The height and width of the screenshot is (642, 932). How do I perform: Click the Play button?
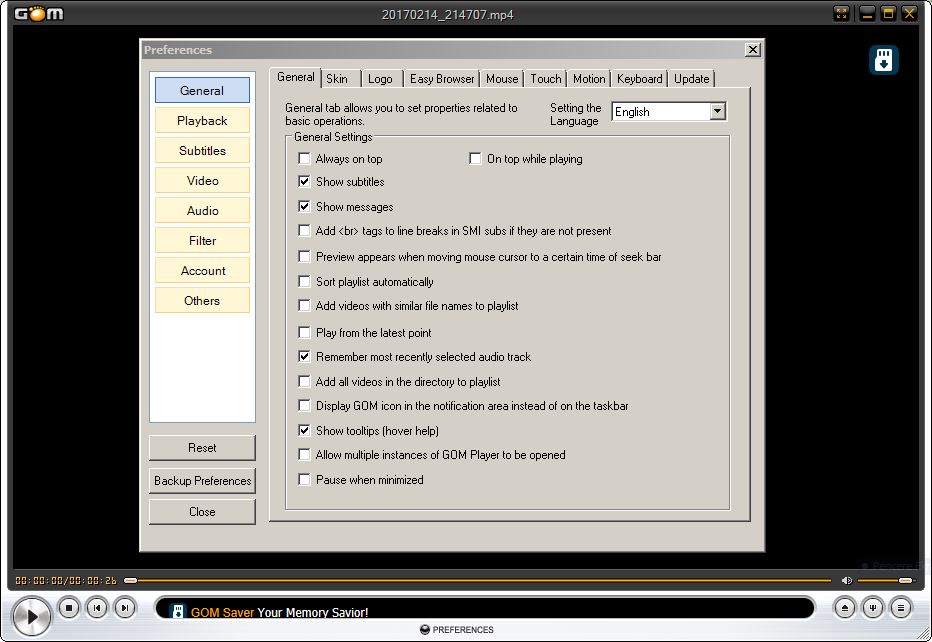(32, 616)
